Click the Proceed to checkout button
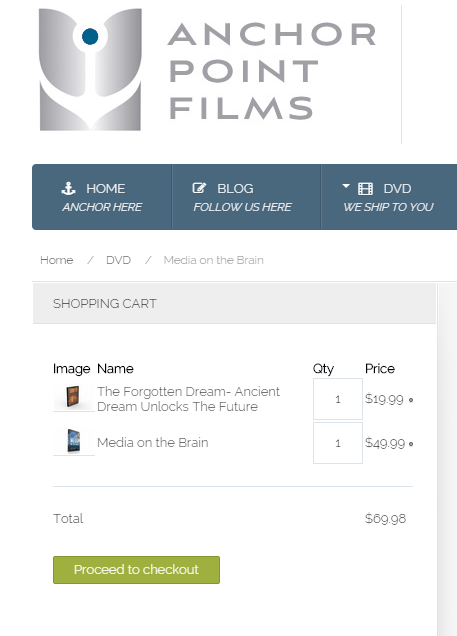This screenshot has height=636, width=457. (136, 570)
